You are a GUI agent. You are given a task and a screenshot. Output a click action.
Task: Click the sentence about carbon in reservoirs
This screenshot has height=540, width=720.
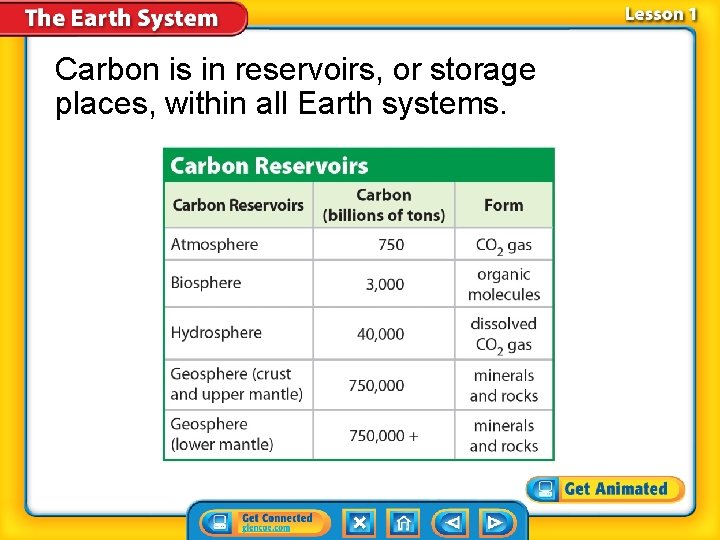[295, 86]
